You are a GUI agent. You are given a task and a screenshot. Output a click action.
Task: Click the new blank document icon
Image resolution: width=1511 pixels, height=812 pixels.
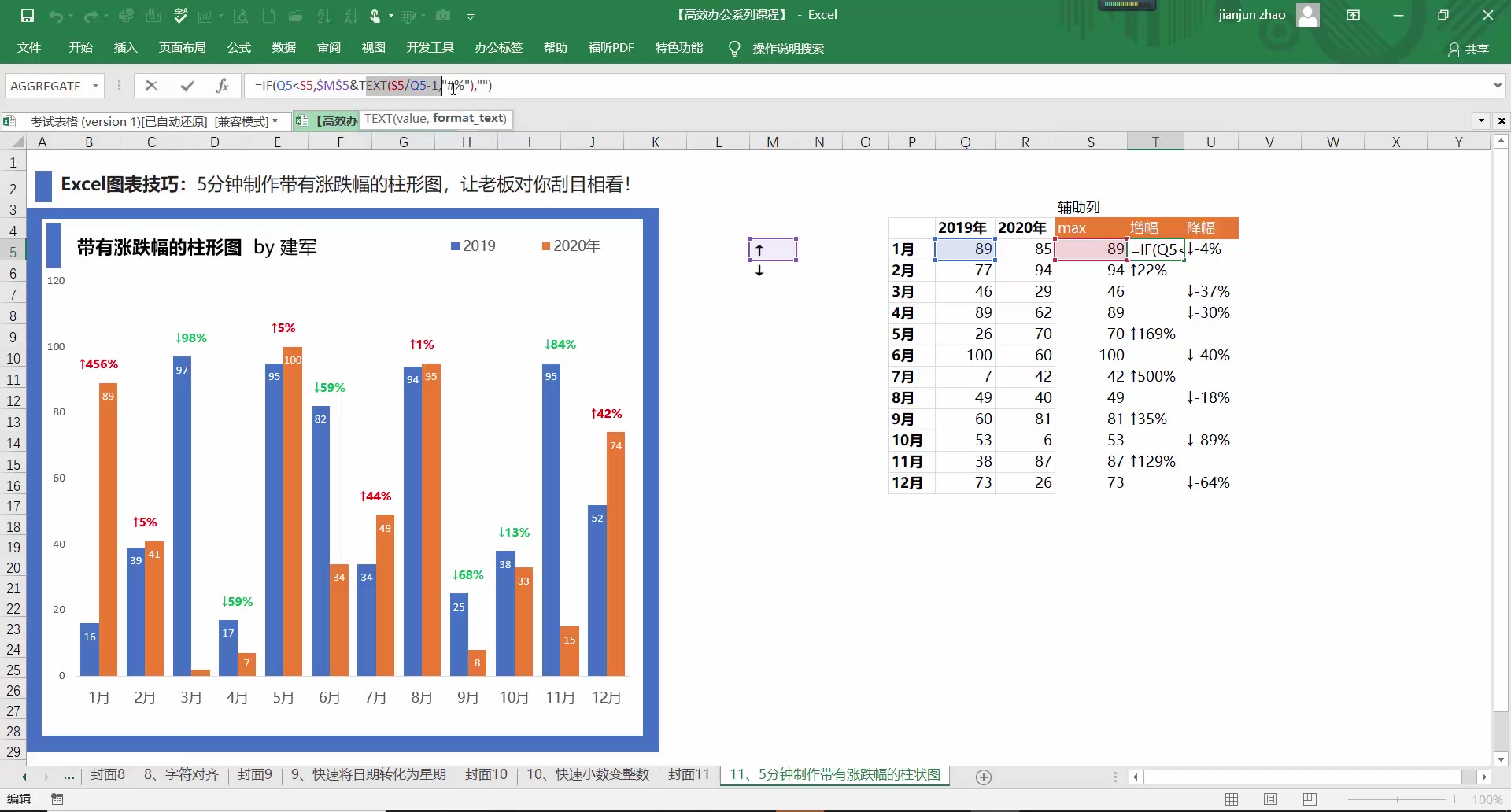pyautogui.click(x=268, y=16)
